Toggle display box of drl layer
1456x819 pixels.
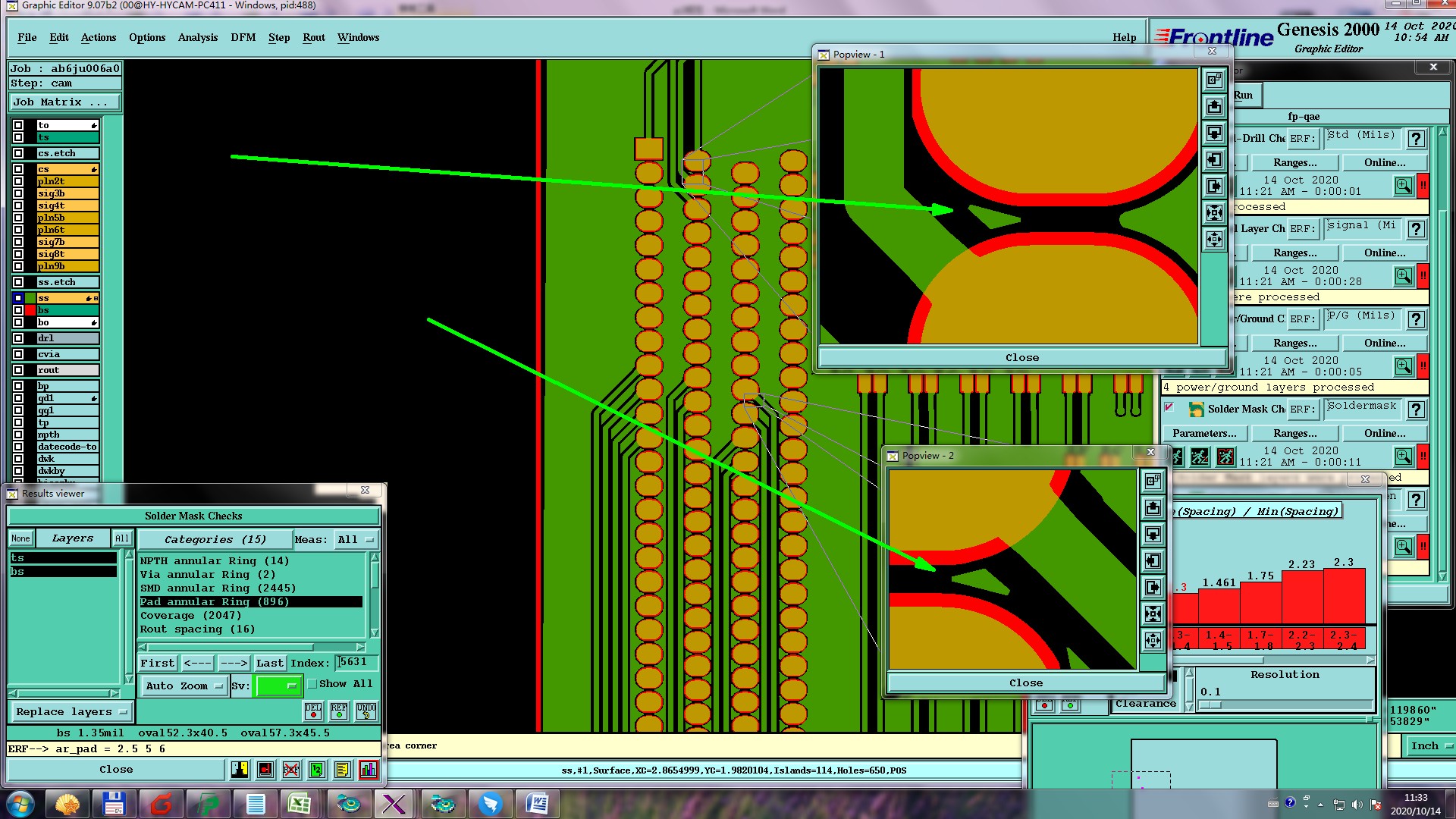pos(18,338)
